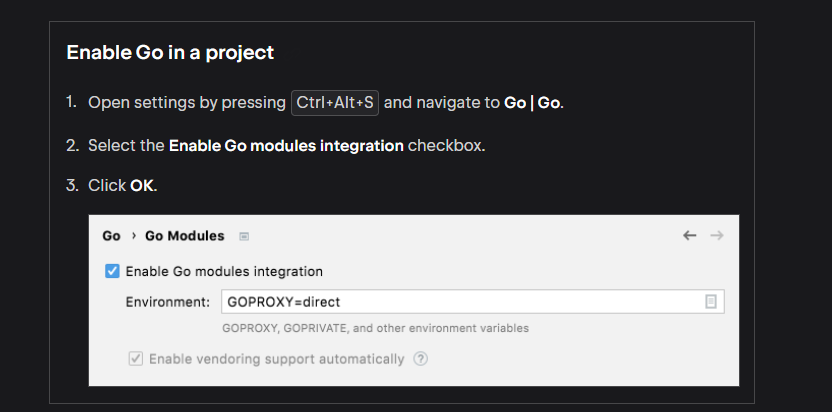The width and height of the screenshot is (832, 412).
Task: Click the 'Enable Go in a project' heading
Action: click(x=170, y=52)
